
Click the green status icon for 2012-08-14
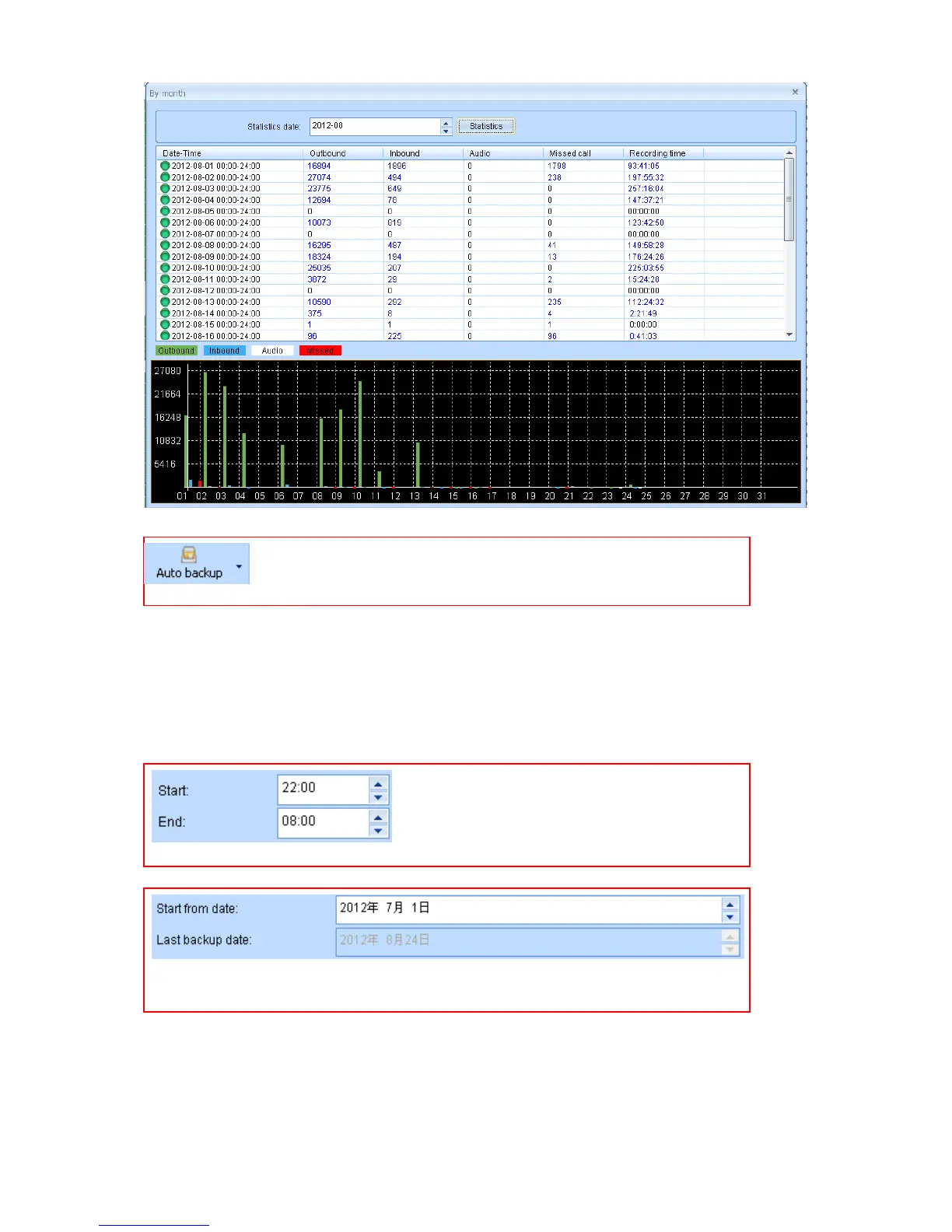[x=165, y=313]
